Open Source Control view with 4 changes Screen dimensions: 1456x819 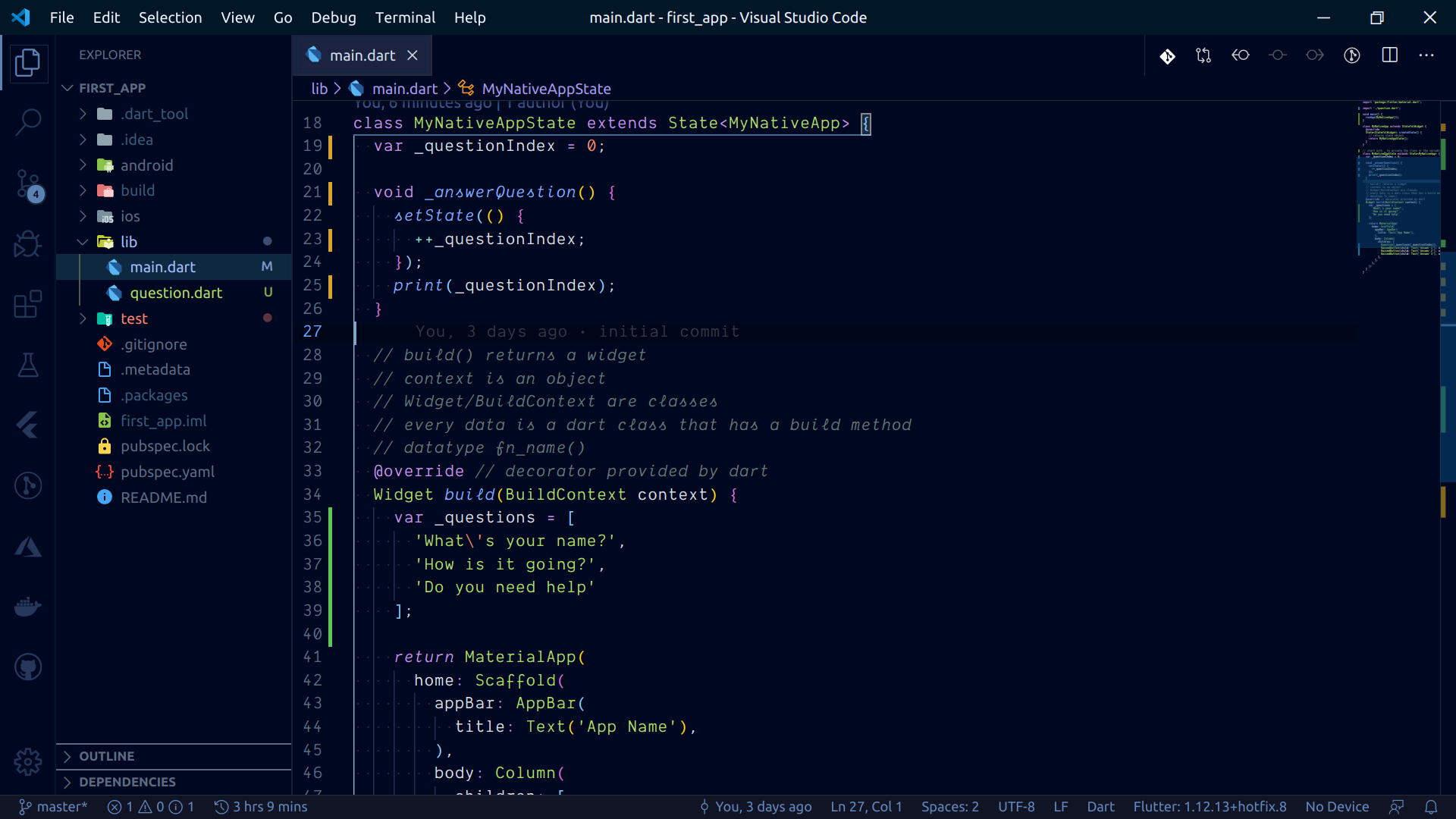tap(28, 184)
